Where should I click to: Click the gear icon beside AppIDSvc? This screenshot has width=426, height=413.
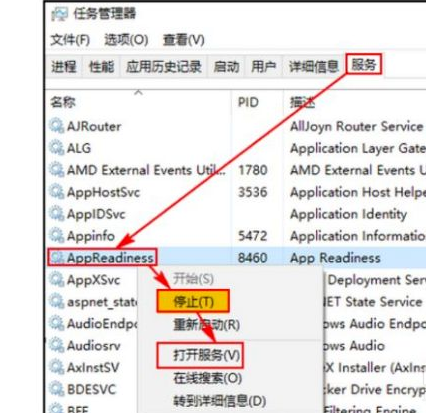pos(57,214)
